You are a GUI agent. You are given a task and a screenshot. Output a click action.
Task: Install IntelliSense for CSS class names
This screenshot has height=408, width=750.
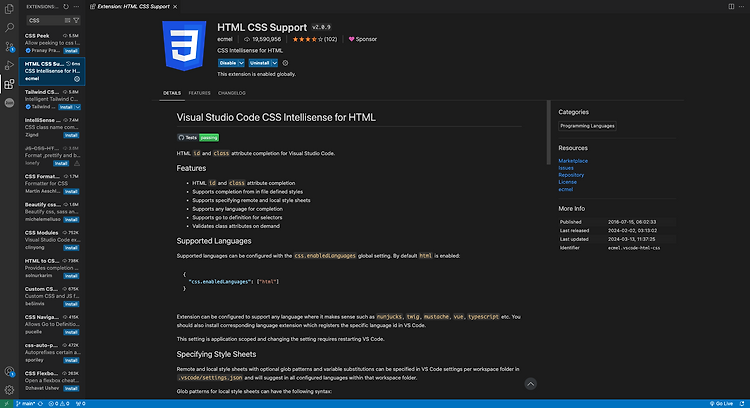(x=71, y=135)
